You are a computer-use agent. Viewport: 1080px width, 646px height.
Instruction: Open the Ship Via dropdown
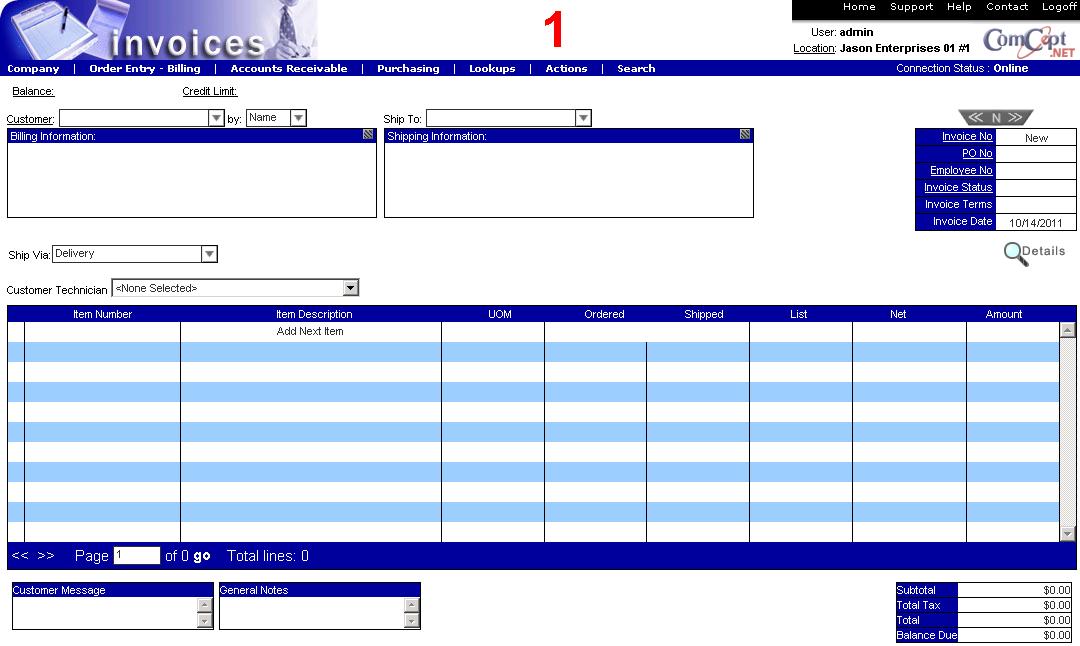[209, 254]
